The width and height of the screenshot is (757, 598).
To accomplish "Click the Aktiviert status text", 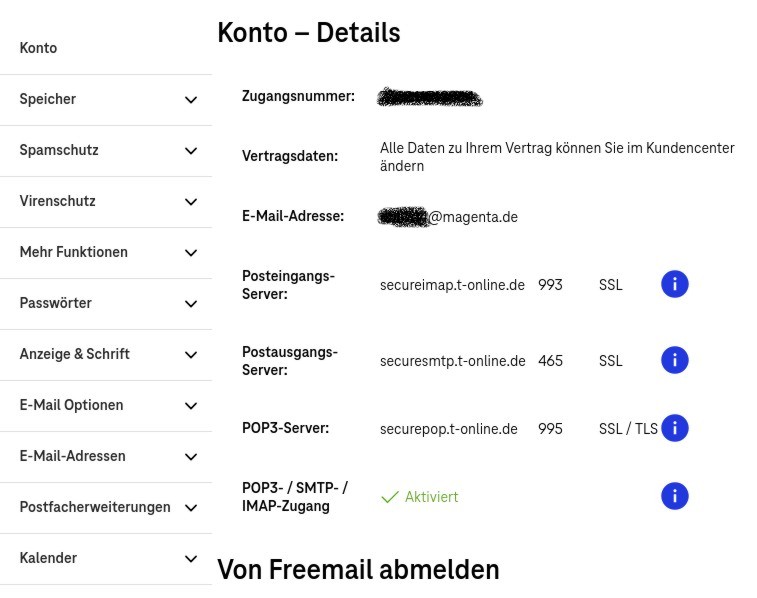I will coord(431,497).
